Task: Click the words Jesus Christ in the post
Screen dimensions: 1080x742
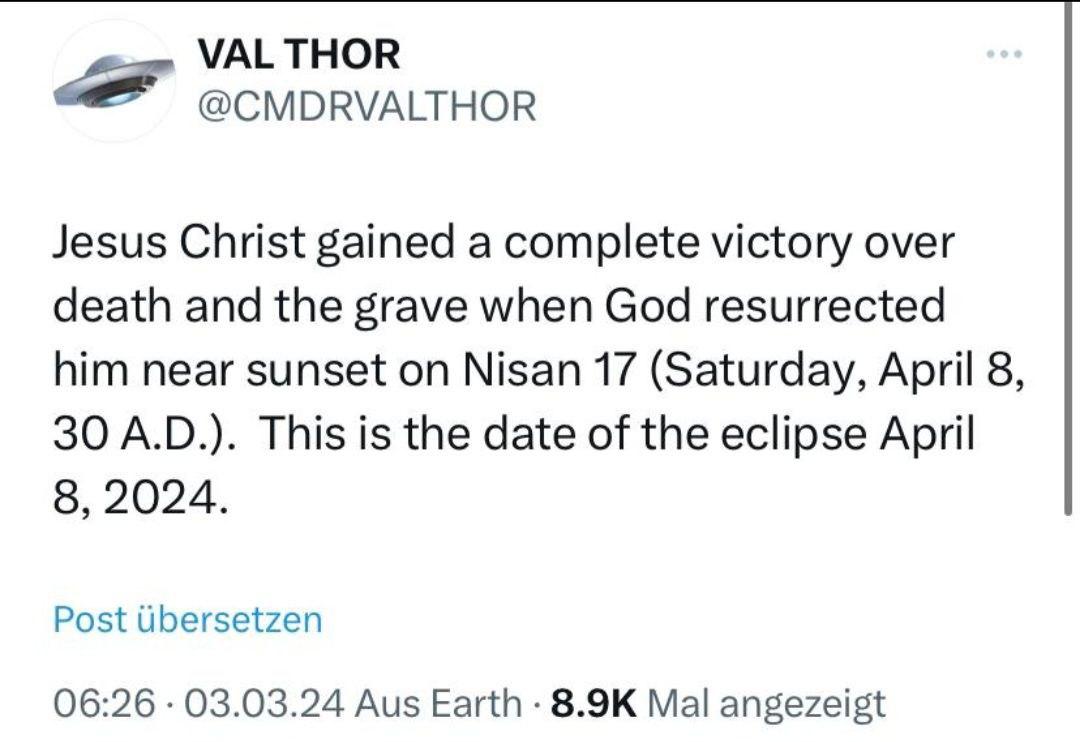Action: (181, 245)
